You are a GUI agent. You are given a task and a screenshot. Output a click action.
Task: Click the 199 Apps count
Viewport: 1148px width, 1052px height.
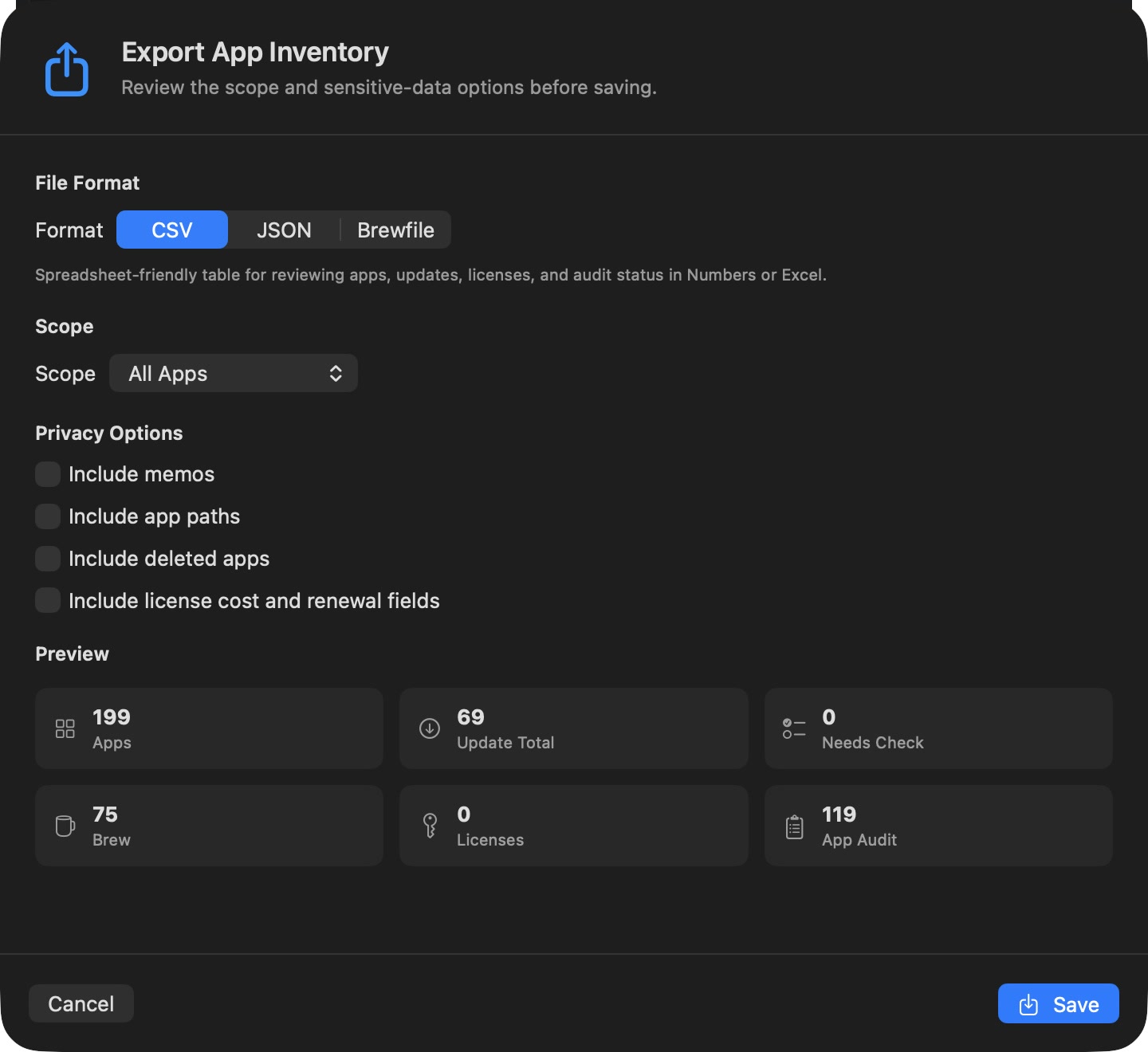[x=112, y=717]
